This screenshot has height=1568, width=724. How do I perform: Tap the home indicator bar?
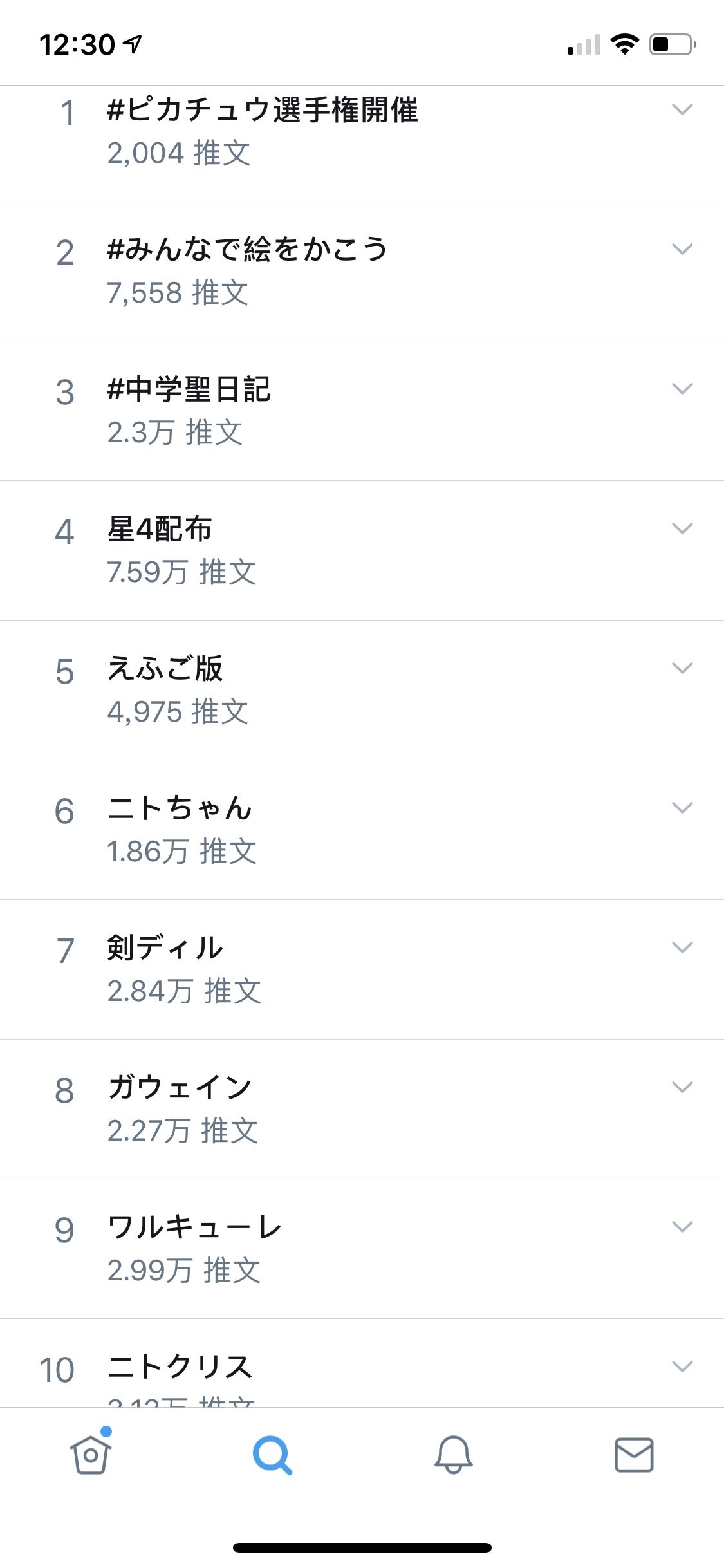click(362, 1547)
